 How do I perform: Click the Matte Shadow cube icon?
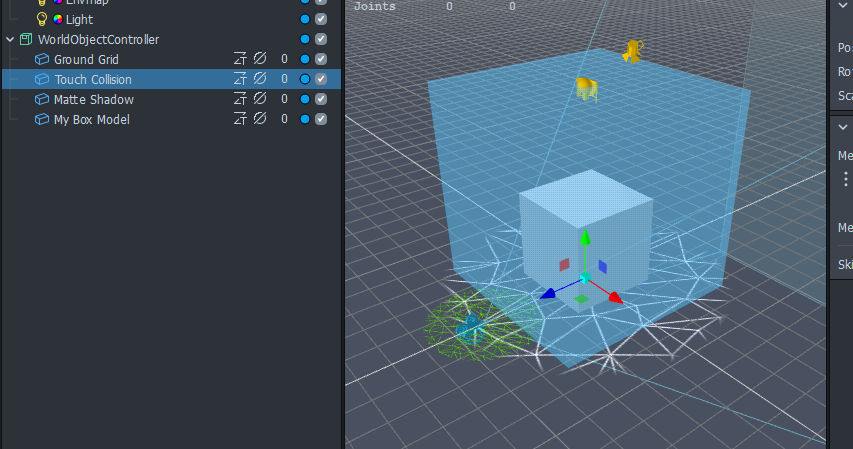click(x=42, y=99)
